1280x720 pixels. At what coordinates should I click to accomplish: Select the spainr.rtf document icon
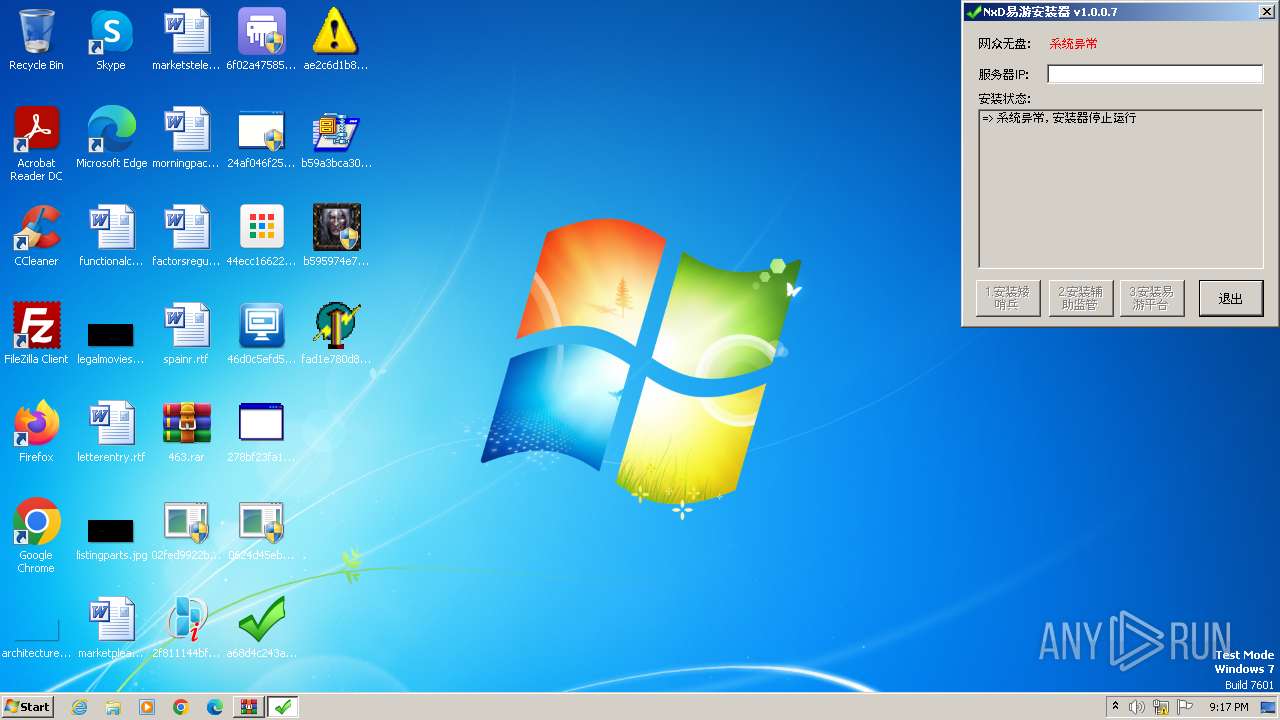coord(186,334)
